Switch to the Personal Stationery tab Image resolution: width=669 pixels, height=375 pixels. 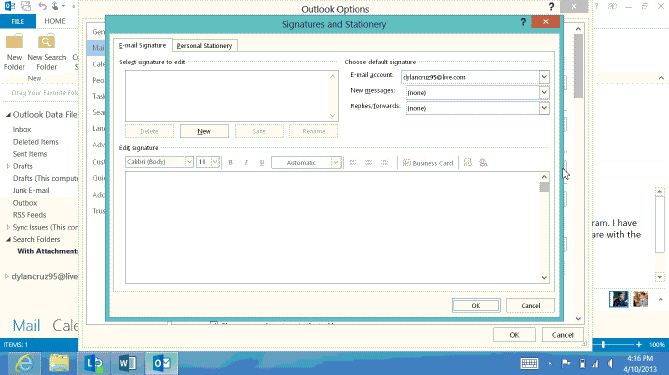click(x=204, y=46)
